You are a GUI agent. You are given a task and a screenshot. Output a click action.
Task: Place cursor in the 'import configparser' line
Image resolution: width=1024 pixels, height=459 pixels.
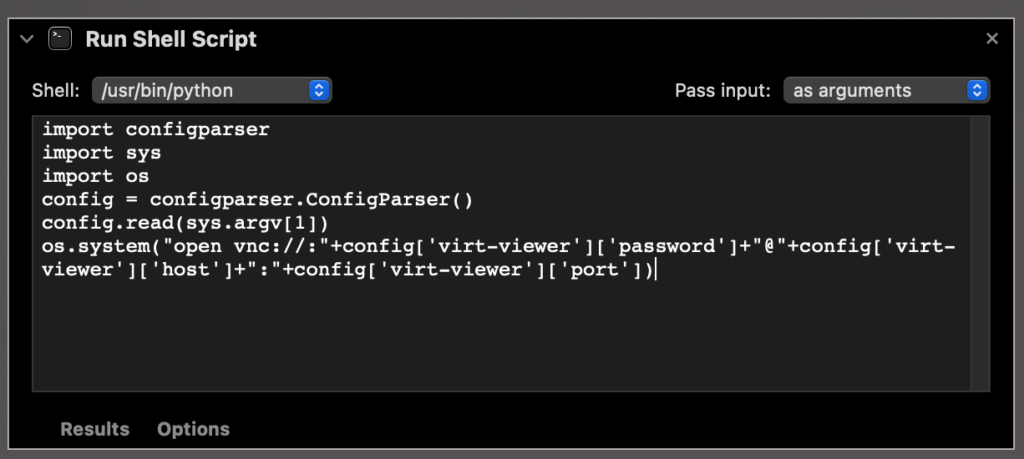pos(155,129)
